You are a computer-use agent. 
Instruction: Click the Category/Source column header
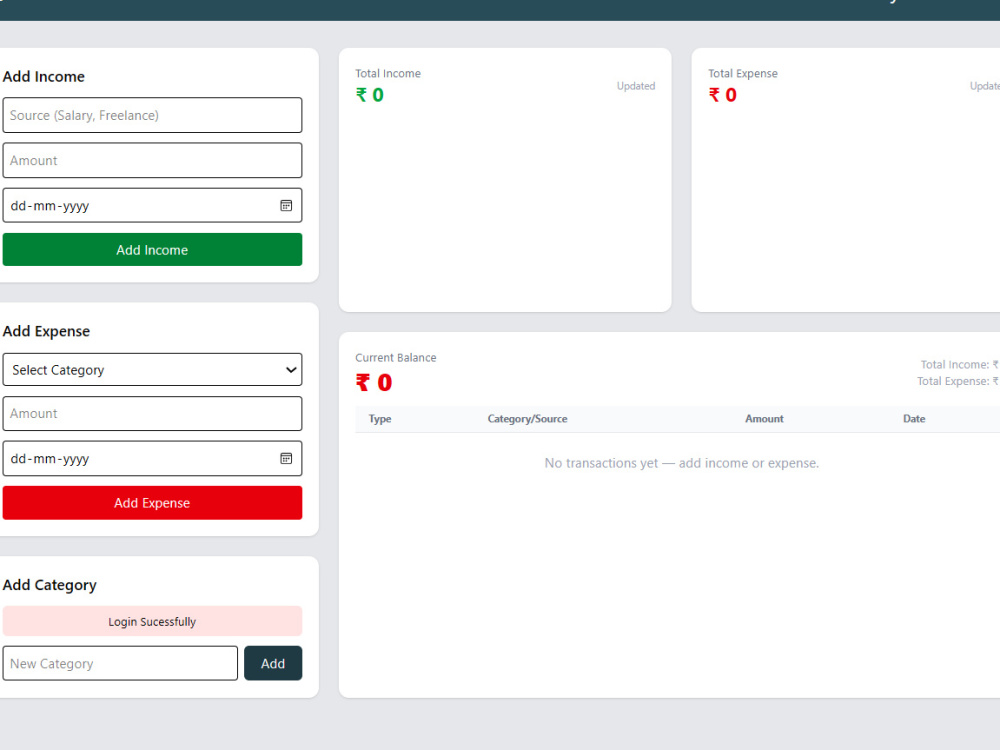click(527, 419)
